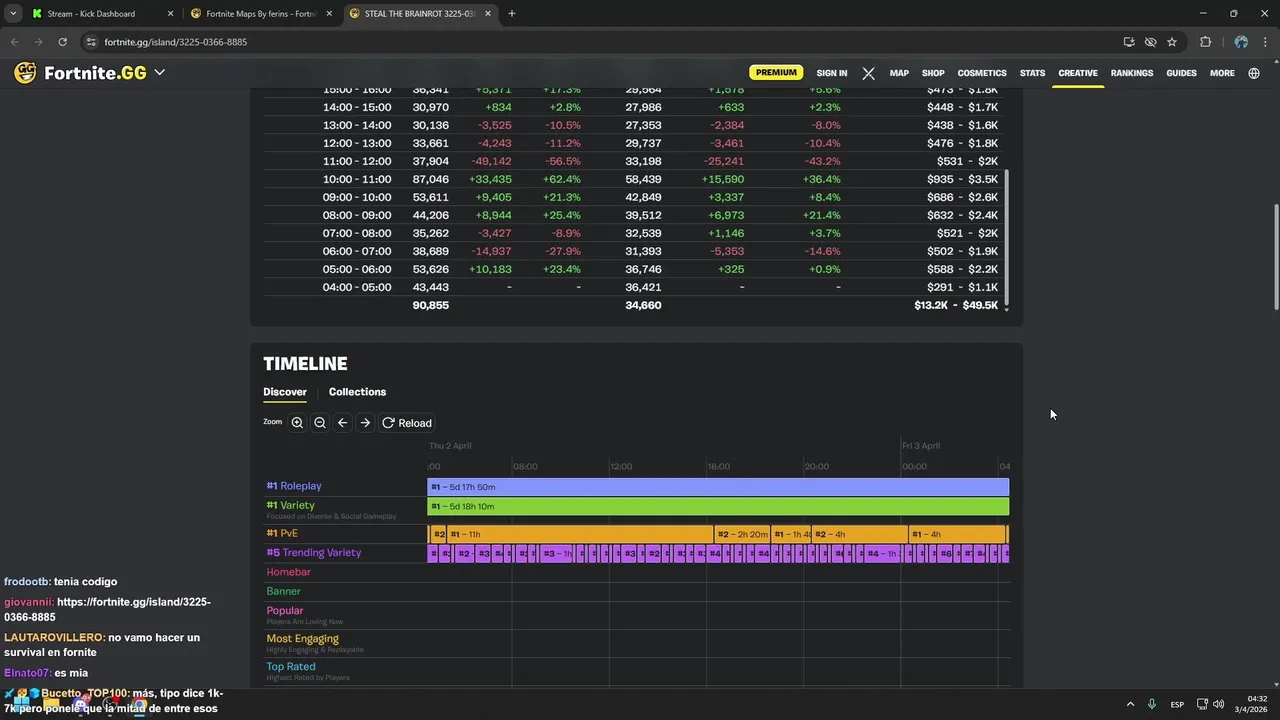Screen dimensions: 1280x720
Task: Click the zoom out magnifier on timeline
Action: point(320,423)
